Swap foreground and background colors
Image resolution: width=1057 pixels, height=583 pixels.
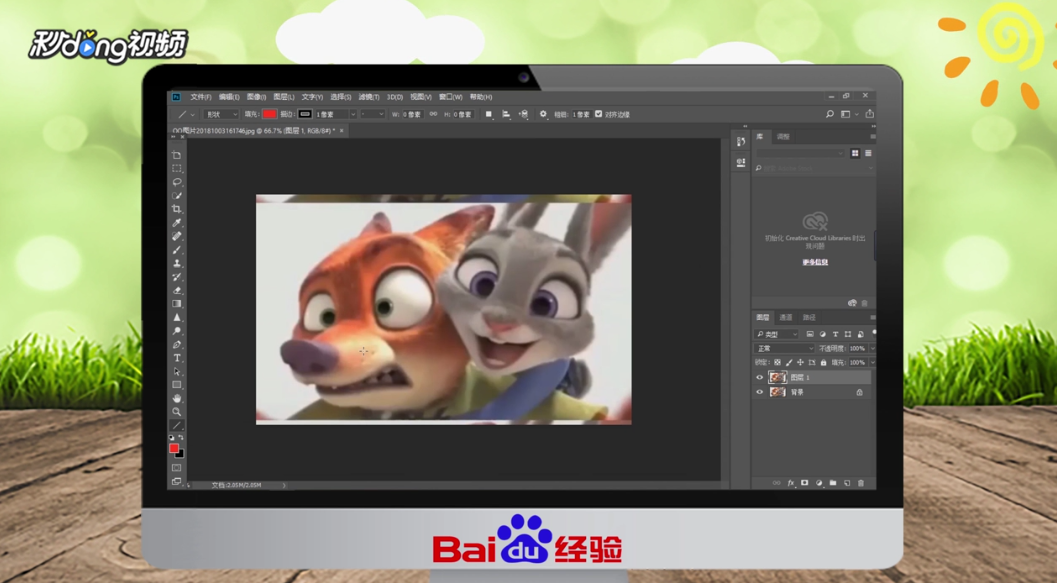click(x=181, y=437)
